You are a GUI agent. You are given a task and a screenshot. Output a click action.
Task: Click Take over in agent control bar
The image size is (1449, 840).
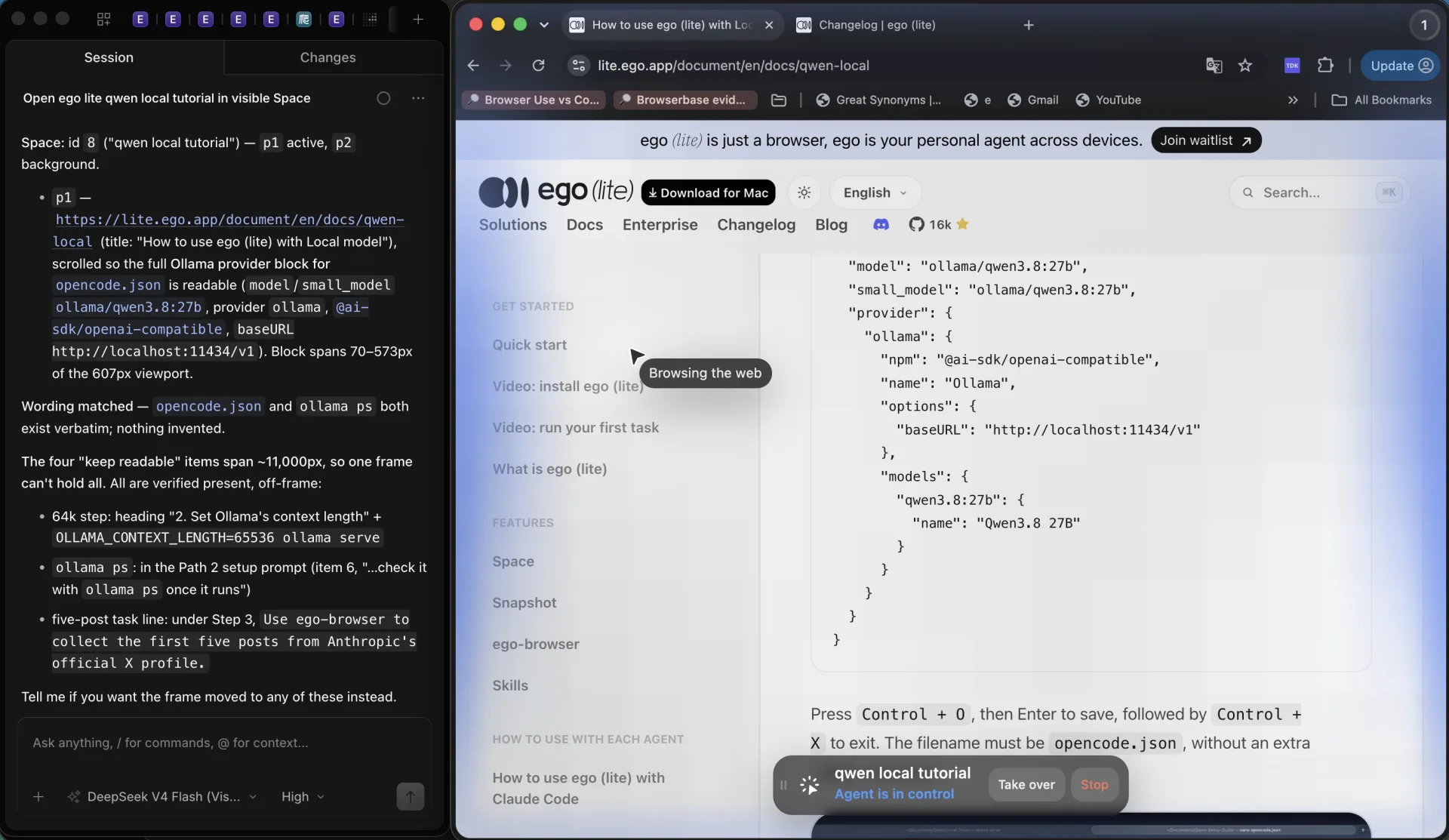[1026, 785]
